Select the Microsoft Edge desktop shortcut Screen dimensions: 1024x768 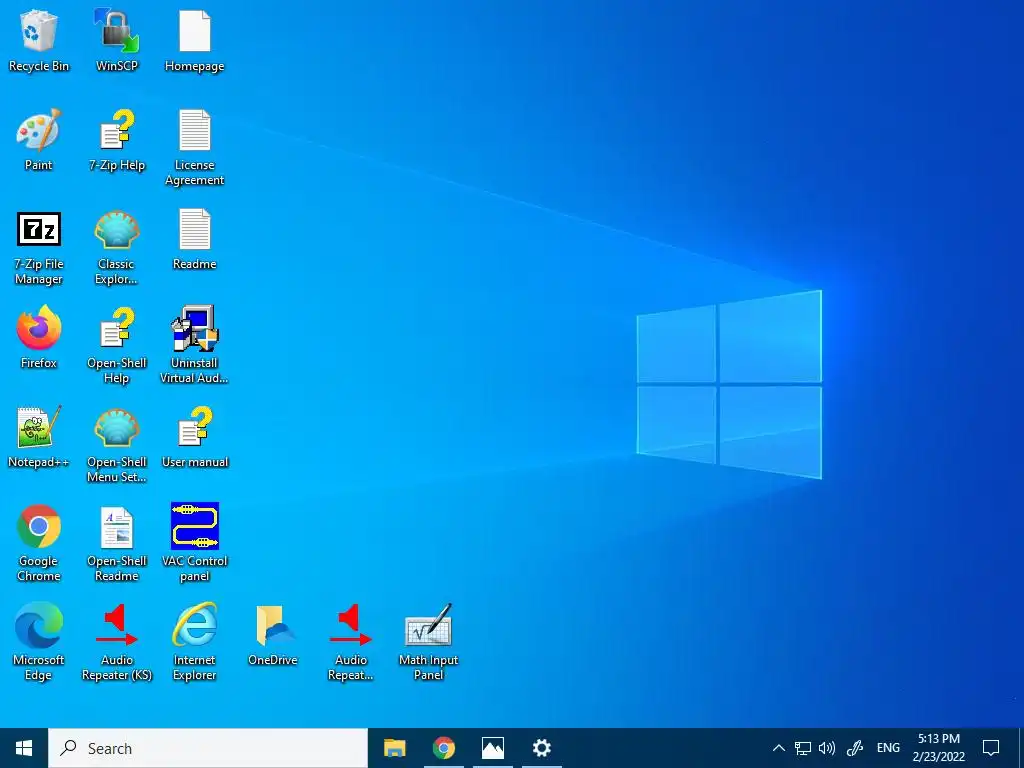[x=39, y=643]
